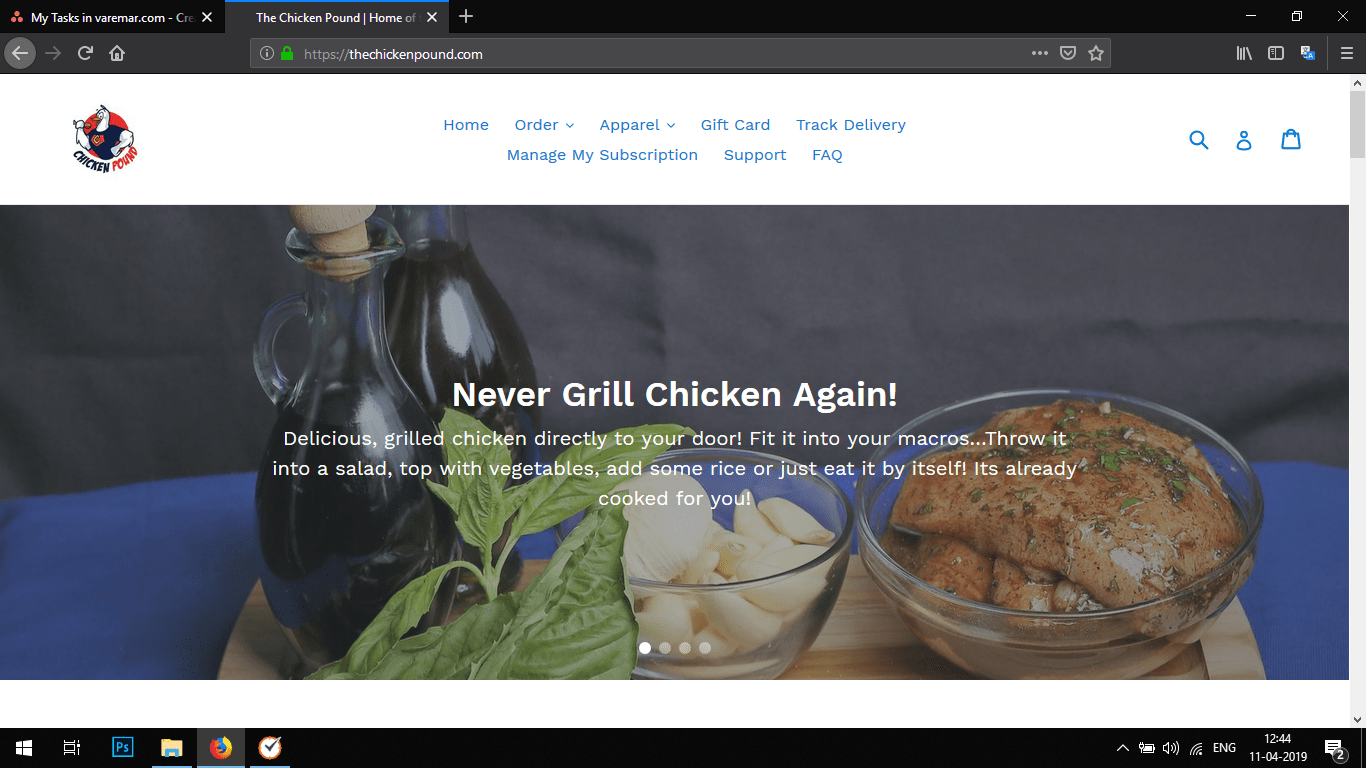Click the ENG language indicator
Viewport: 1366px width, 768px height.
click(x=1224, y=748)
